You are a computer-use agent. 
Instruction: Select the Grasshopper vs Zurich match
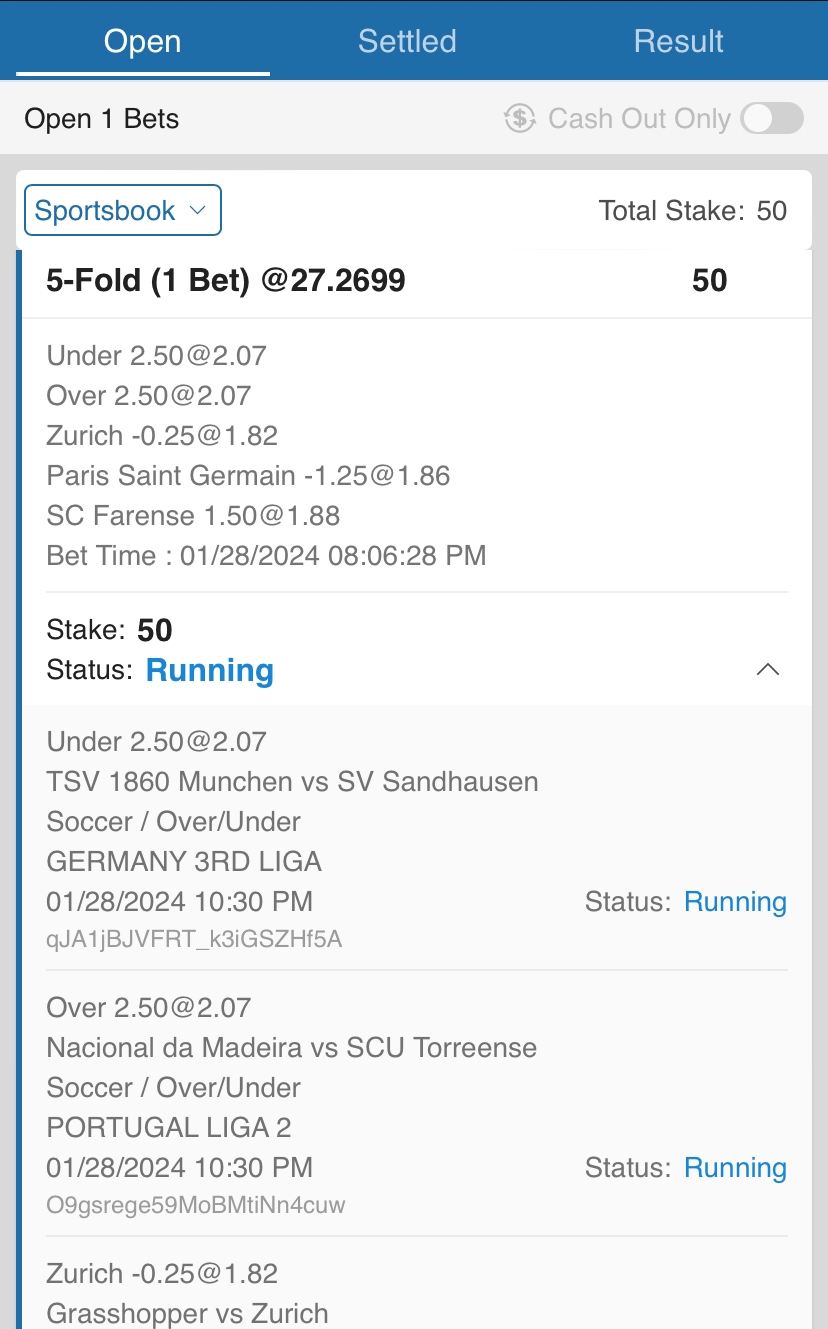click(187, 1313)
